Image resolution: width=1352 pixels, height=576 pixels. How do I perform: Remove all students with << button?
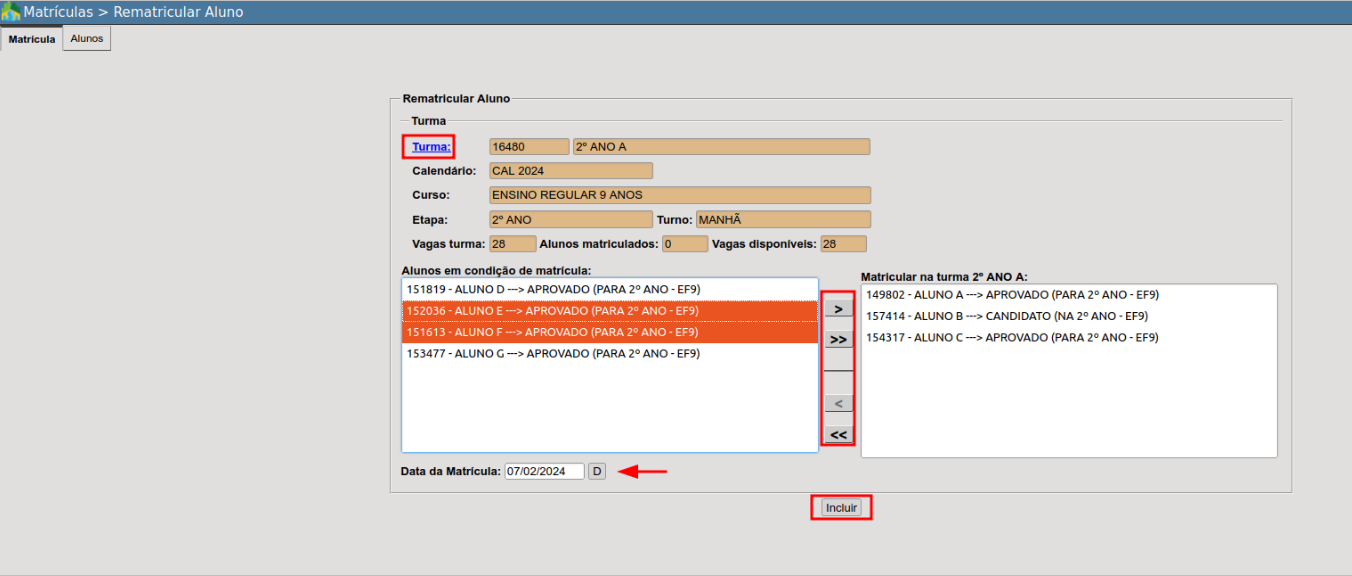838,435
